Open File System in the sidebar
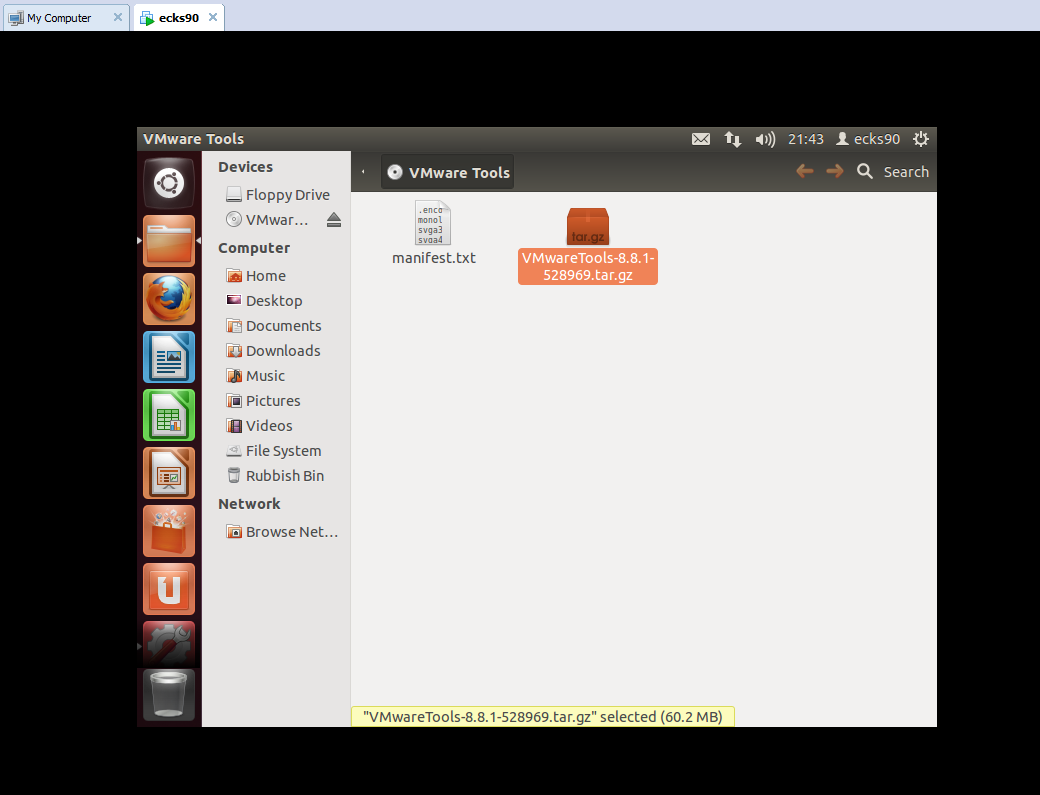The width and height of the screenshot is (1040, 795). pyautogui.click(x=273, y=451)
